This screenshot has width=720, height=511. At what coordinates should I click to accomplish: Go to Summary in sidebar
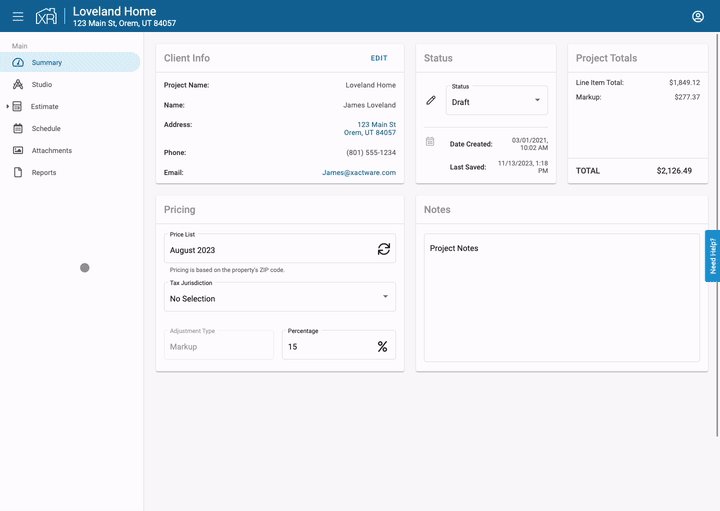click(x=70, y=62)
